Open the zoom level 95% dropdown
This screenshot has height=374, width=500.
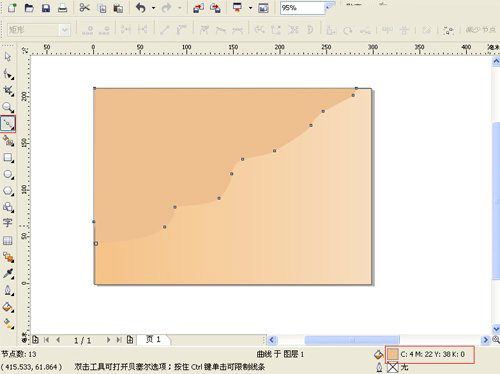tap(329, 8)
